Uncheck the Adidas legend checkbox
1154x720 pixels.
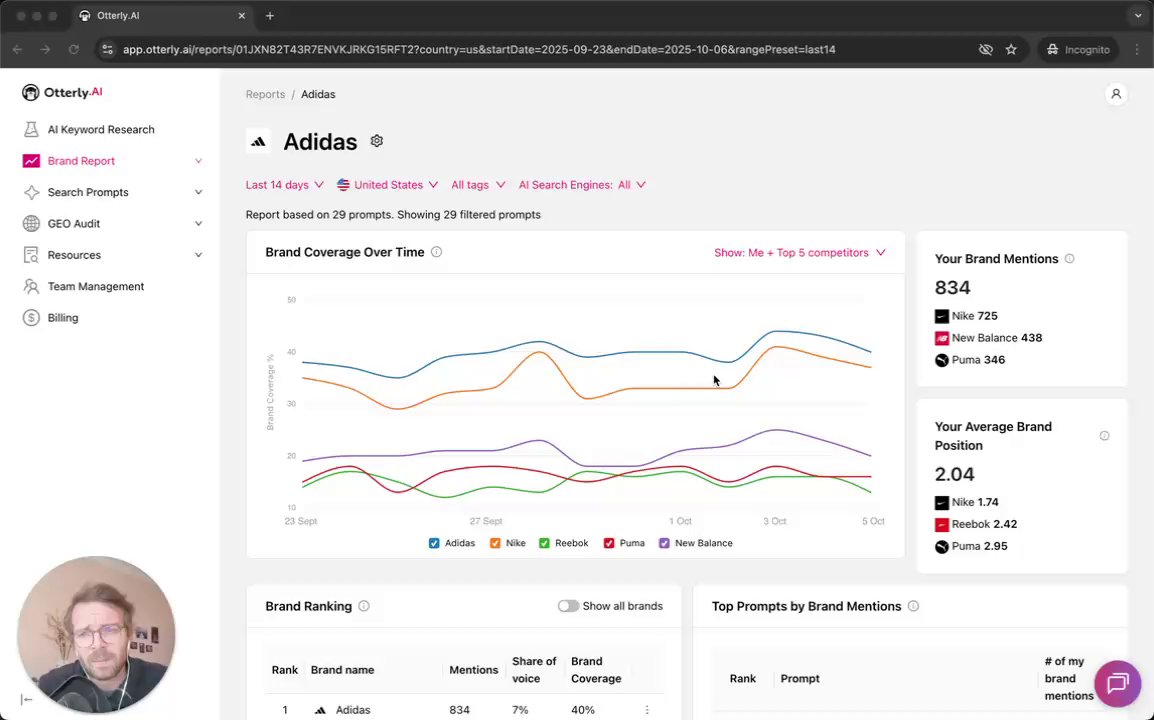(x=434, y=543)
